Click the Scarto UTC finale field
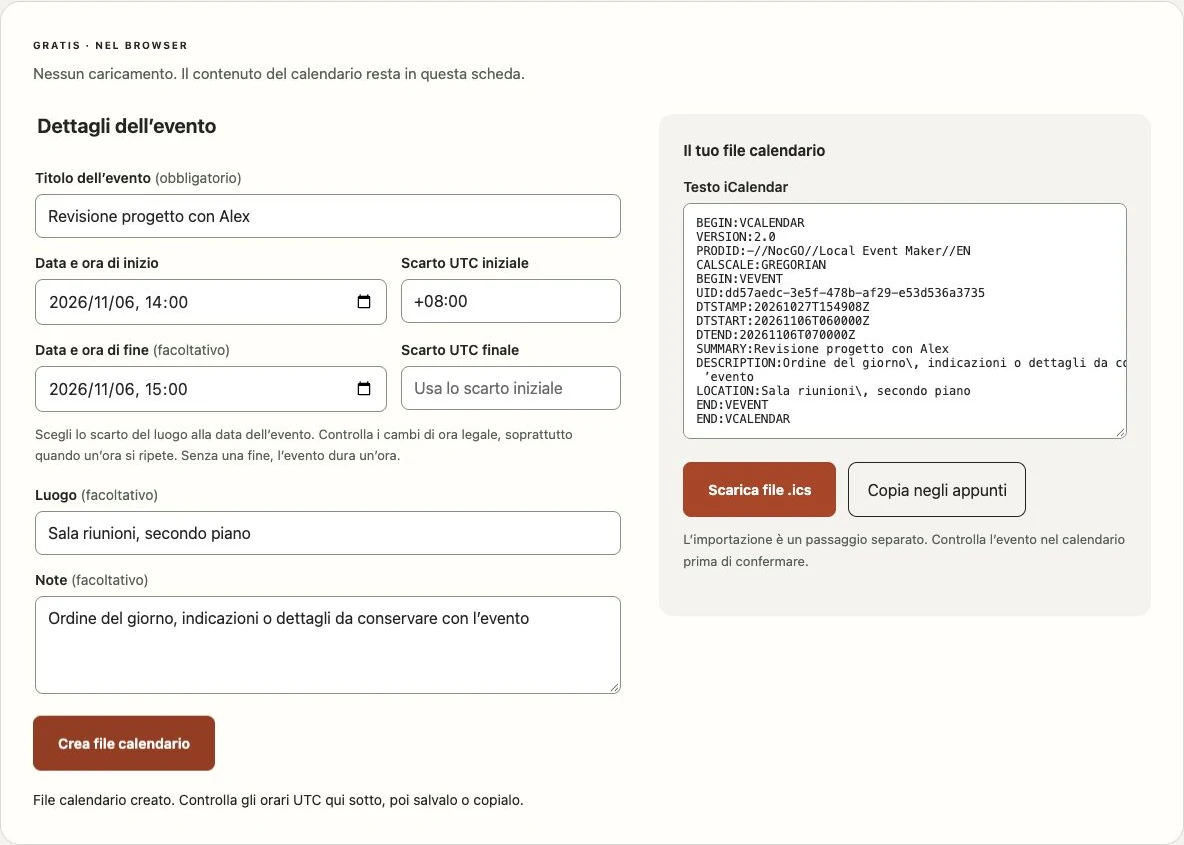This screenshot has width=1184, height=845. click(510, 388)
